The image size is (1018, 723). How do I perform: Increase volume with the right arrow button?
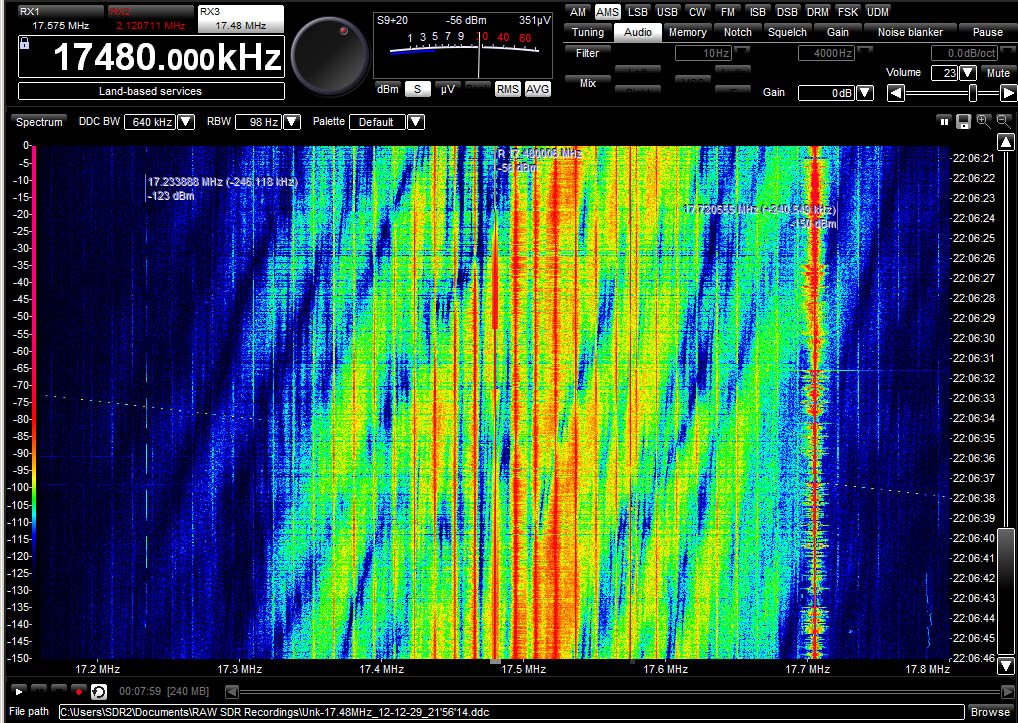pos(1008,93)
